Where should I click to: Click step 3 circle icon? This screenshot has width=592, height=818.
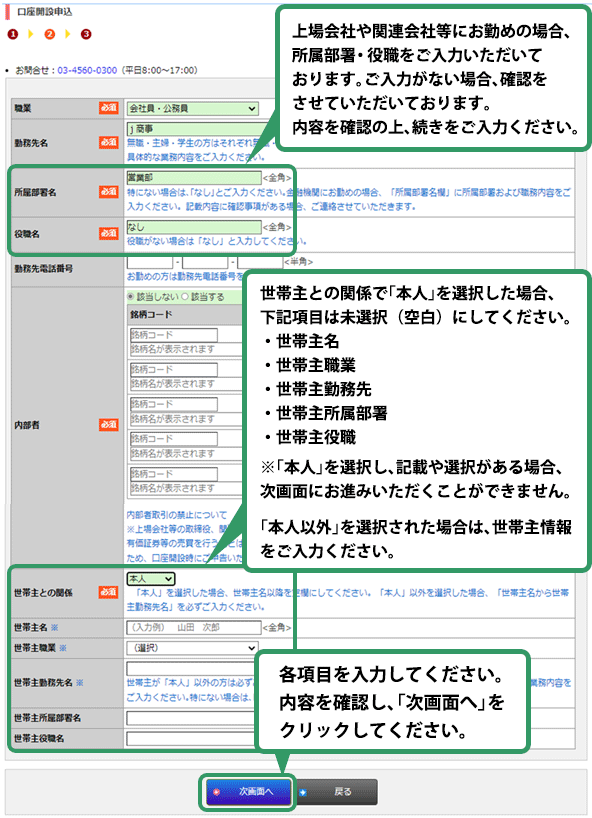coord(86,34)
